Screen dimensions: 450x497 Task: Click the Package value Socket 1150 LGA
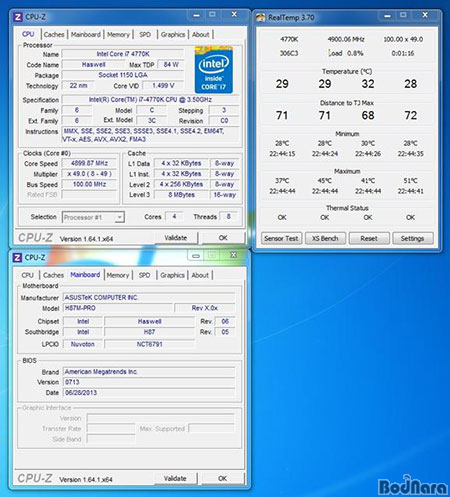[123, 75]
